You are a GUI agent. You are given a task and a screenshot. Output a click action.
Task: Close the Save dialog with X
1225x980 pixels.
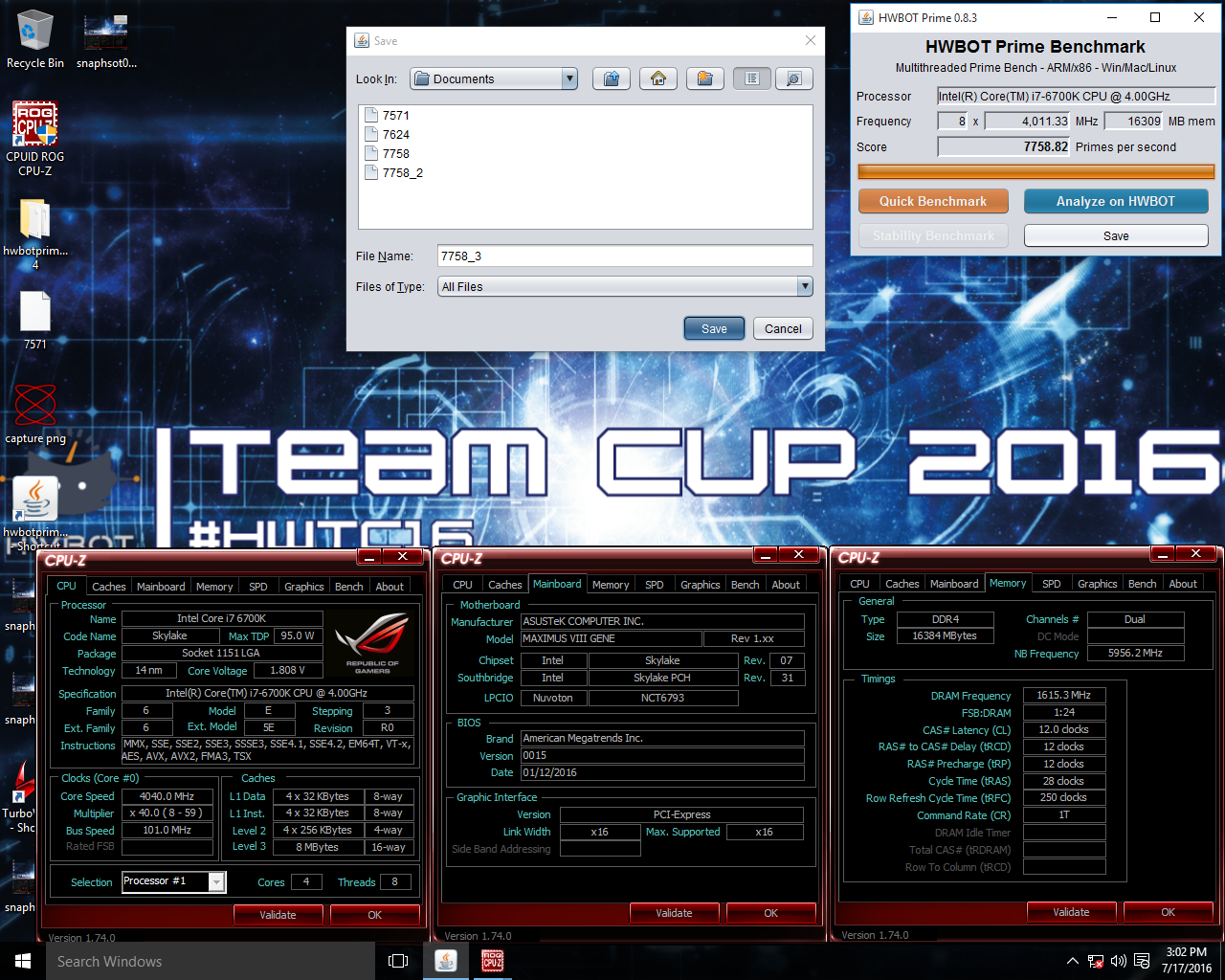click(811, 40)
